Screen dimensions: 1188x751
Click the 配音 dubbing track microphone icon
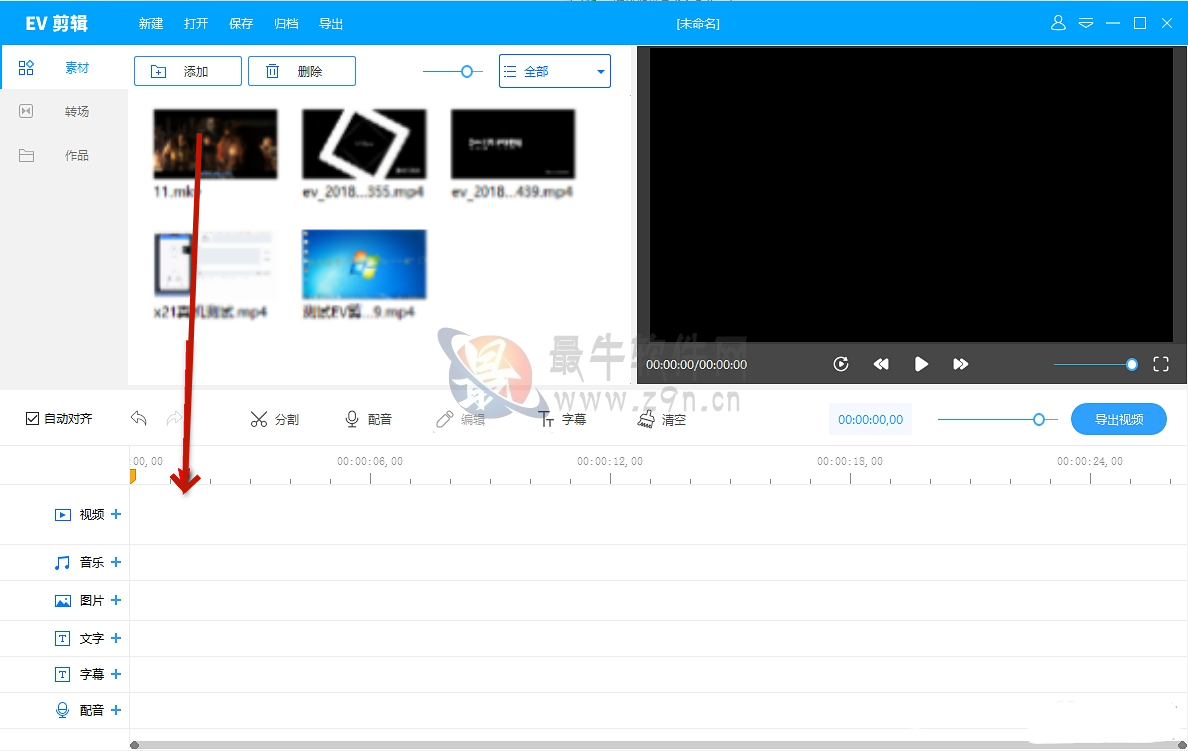point(62,710)
